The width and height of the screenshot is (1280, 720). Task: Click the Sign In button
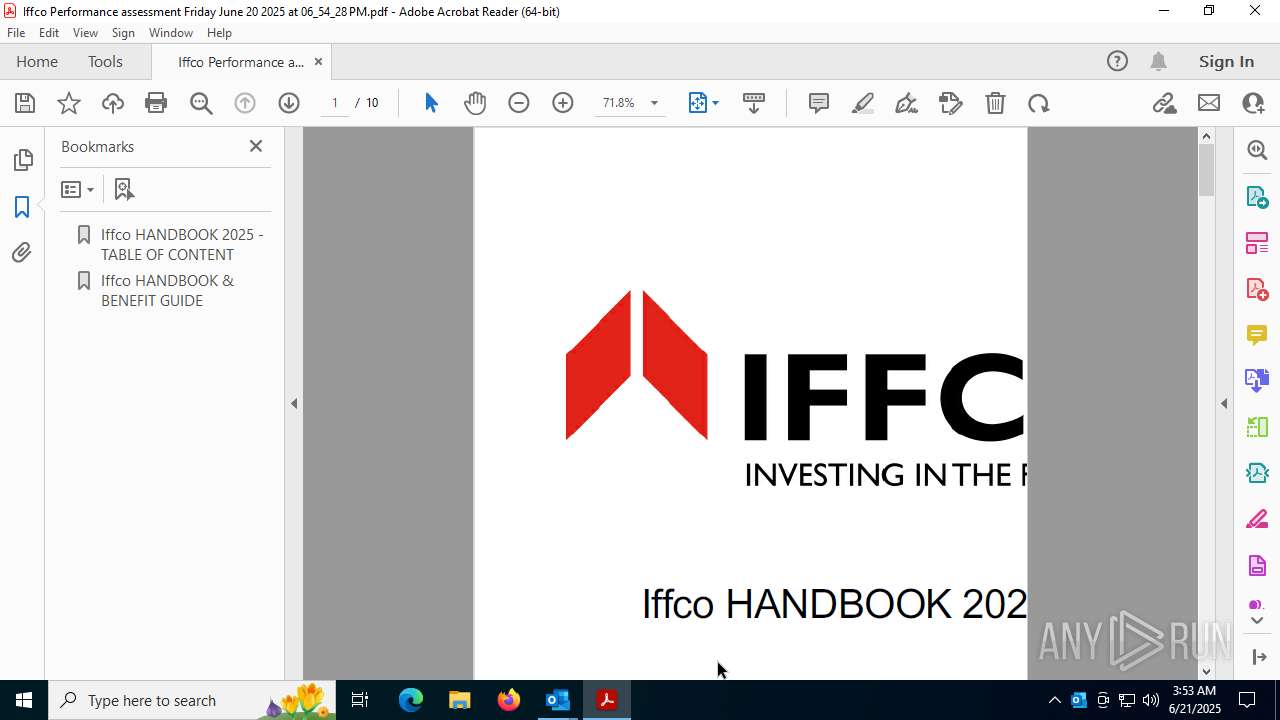[x=1226, y=62]
